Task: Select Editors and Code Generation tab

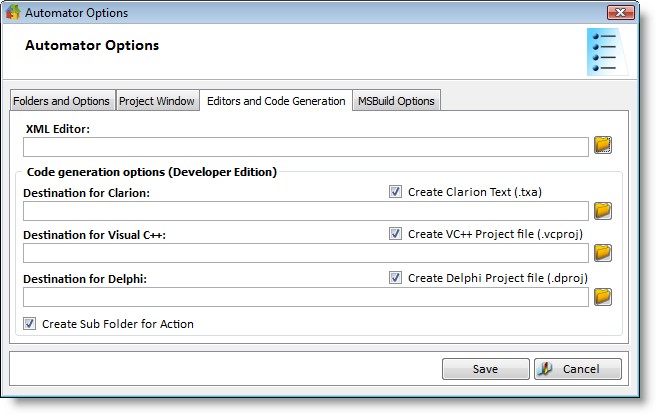Action: (276, 101)
